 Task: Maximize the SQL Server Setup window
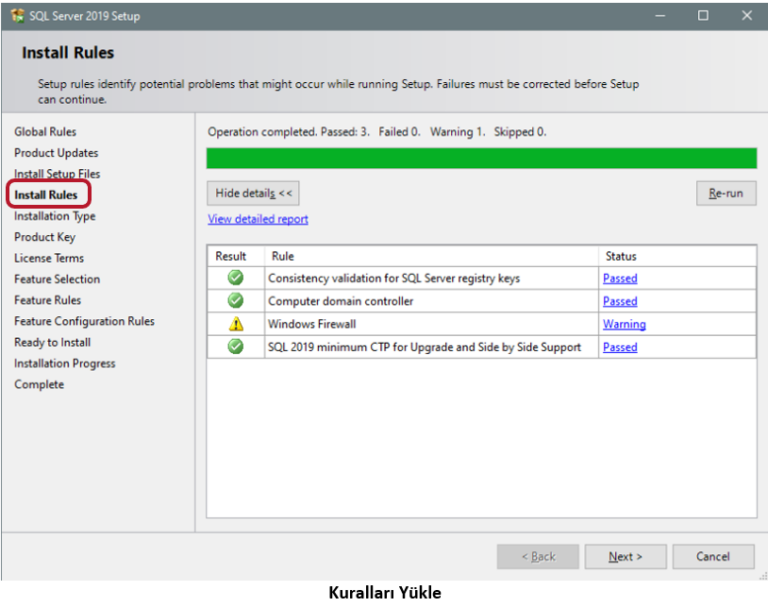[703, 16]
